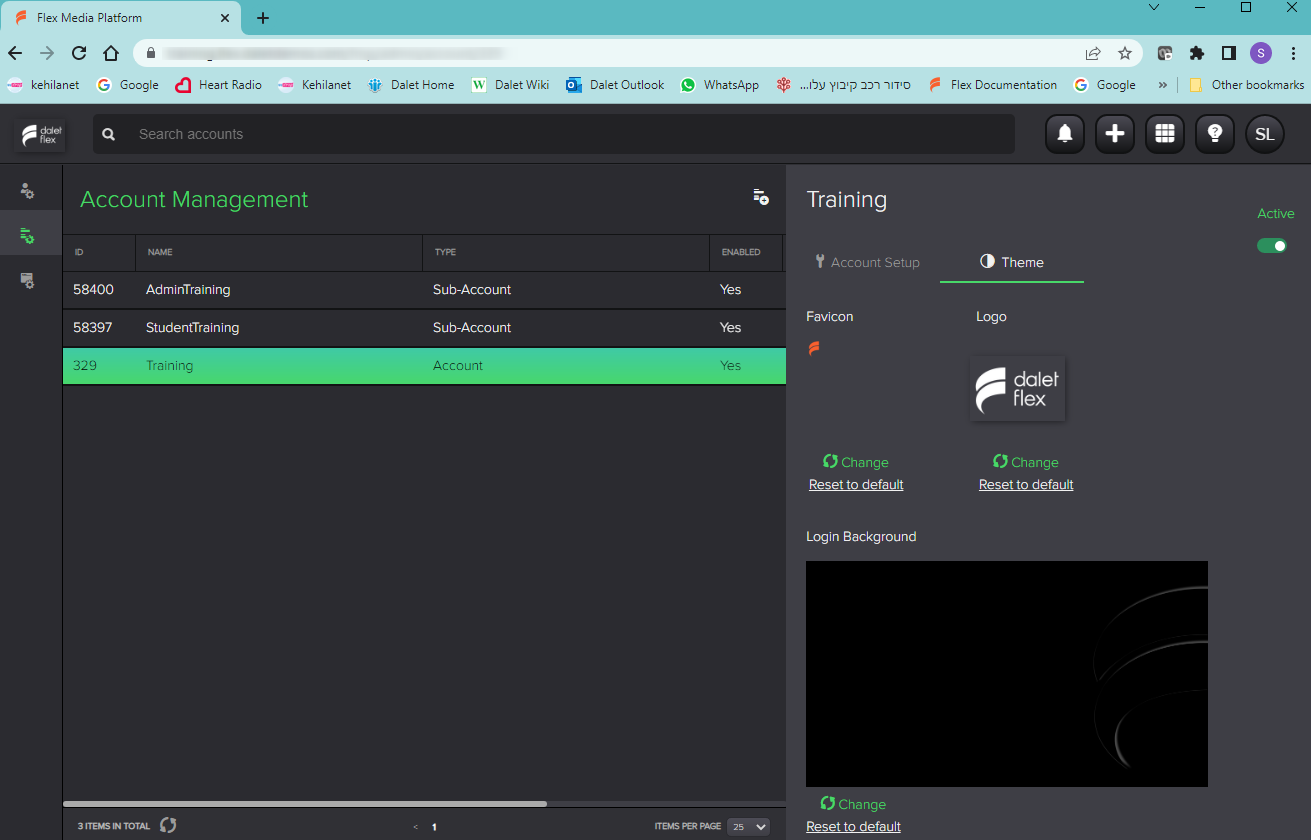1311x840 pixels.
Task: Expand the items per page dropdown
Action: pyautogui.click(x=749, y=827)
